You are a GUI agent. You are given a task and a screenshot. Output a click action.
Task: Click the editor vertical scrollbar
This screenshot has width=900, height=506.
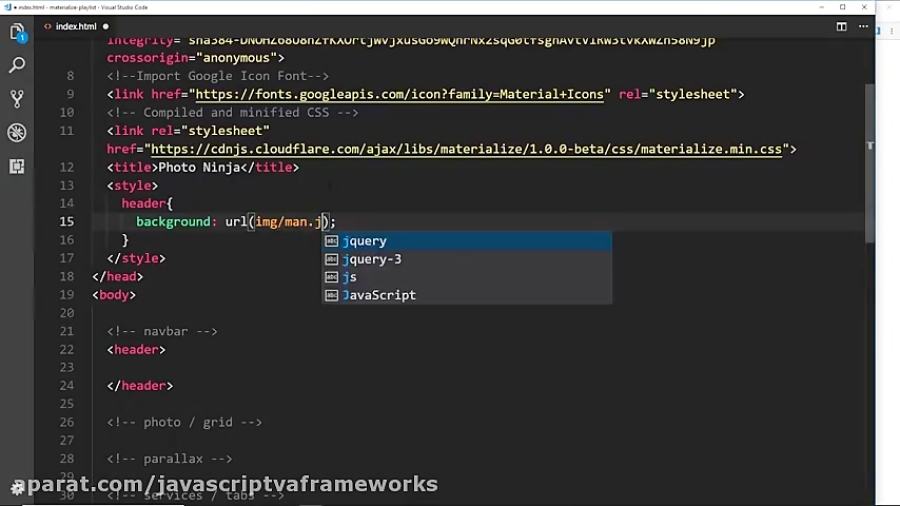[869, 160]
